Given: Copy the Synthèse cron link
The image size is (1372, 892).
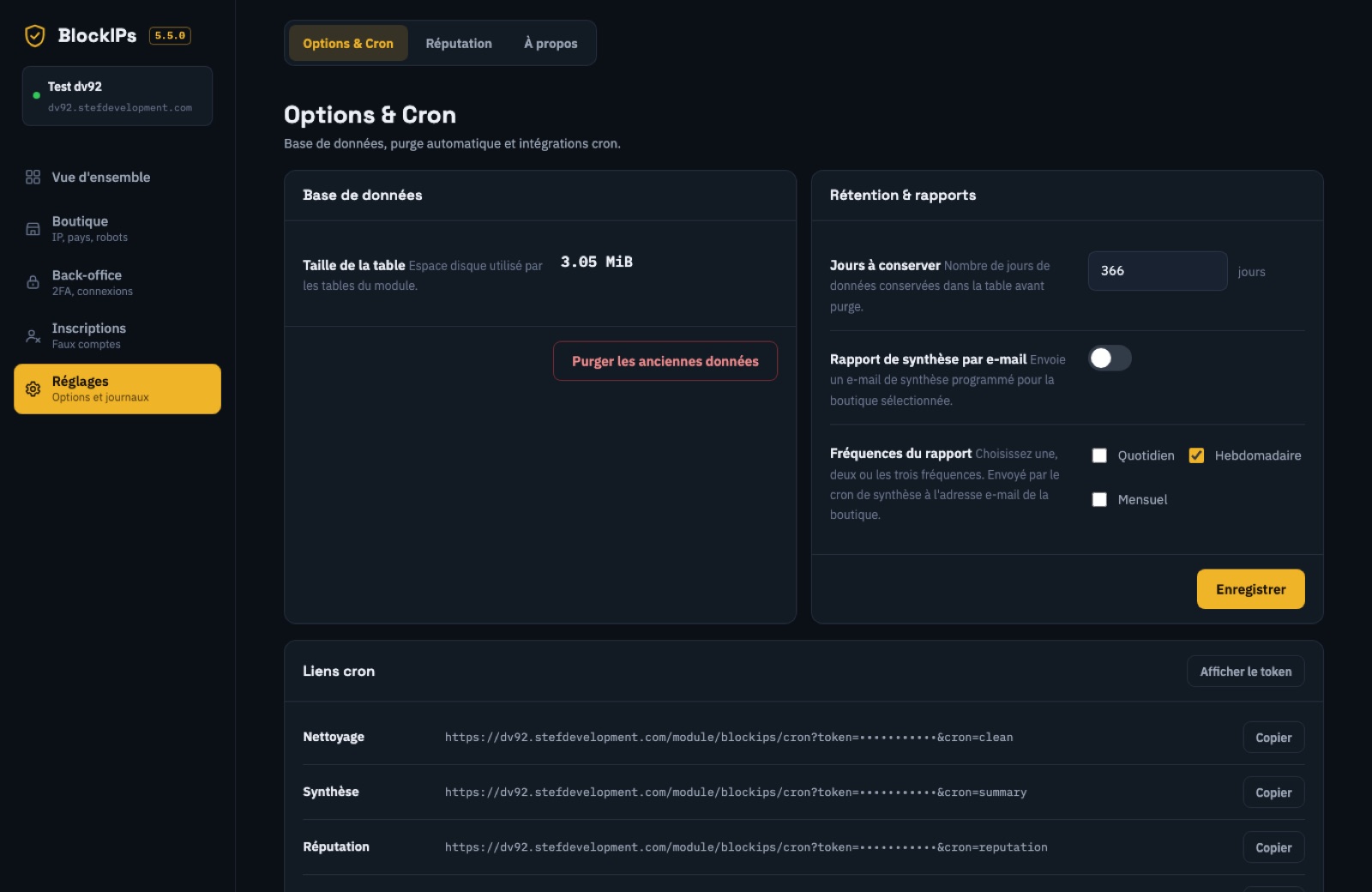Looking at the screenshot, I should 1273,793.
